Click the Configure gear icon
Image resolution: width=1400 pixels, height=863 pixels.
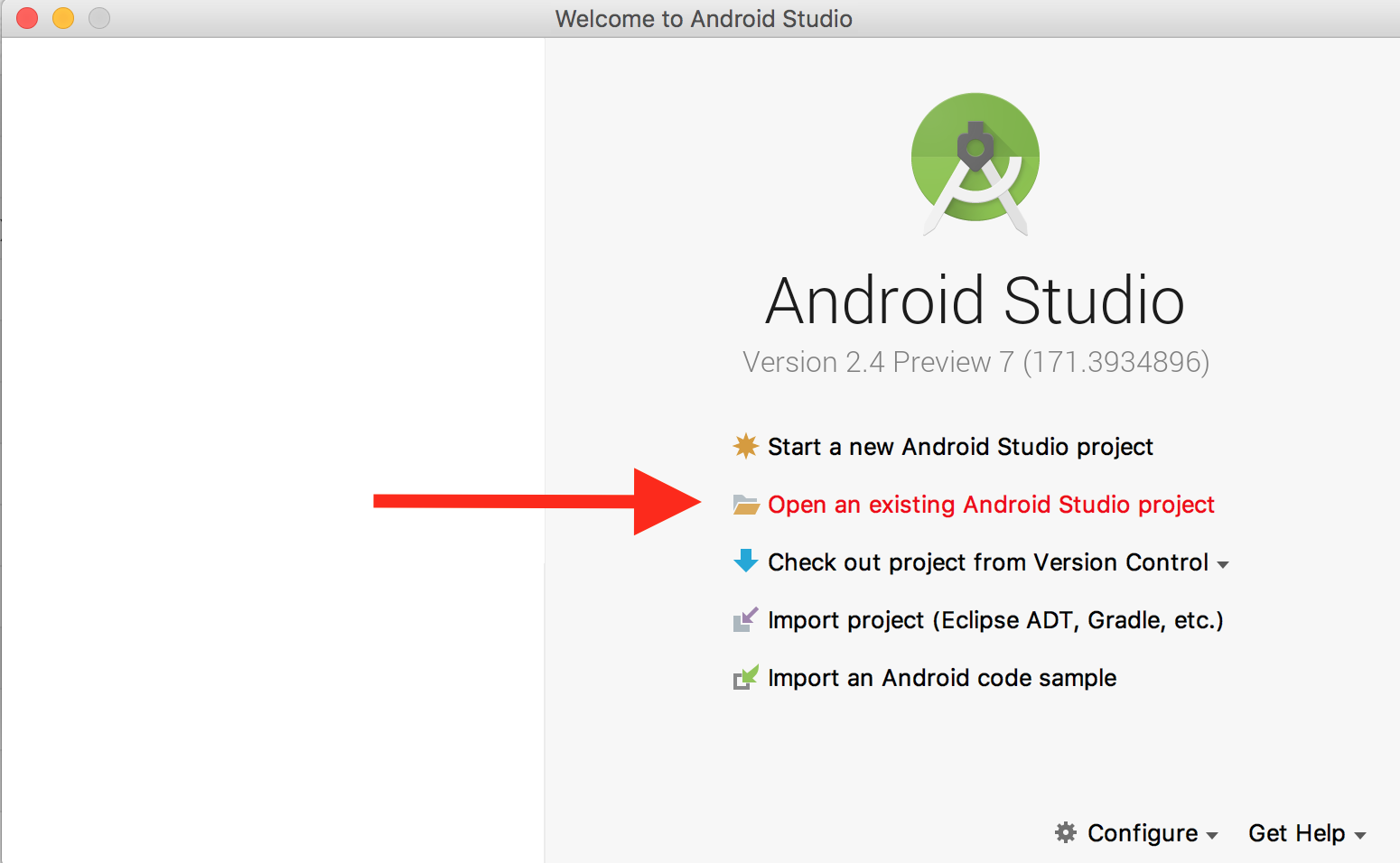coord(1066,832)
